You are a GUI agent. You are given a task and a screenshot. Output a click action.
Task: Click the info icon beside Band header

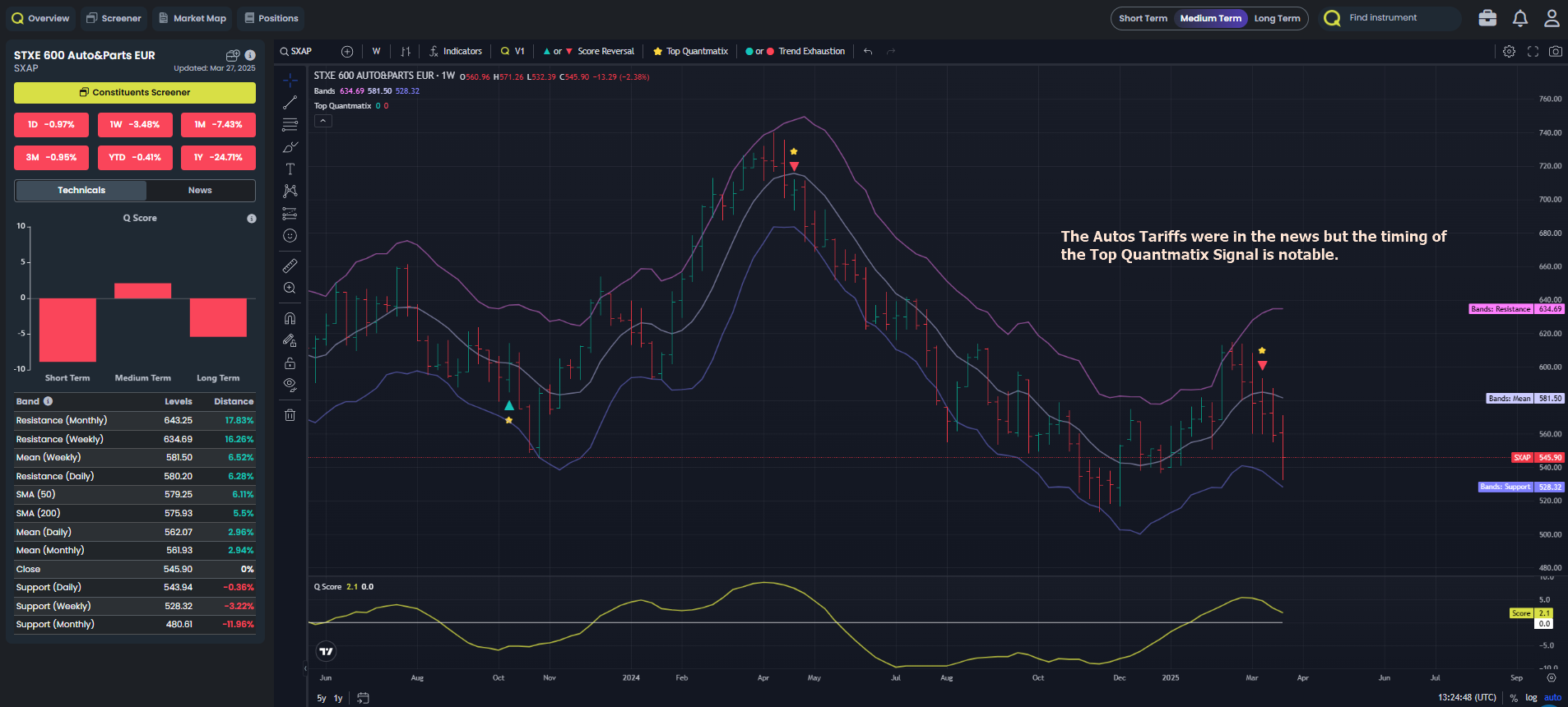pos(48,401)
